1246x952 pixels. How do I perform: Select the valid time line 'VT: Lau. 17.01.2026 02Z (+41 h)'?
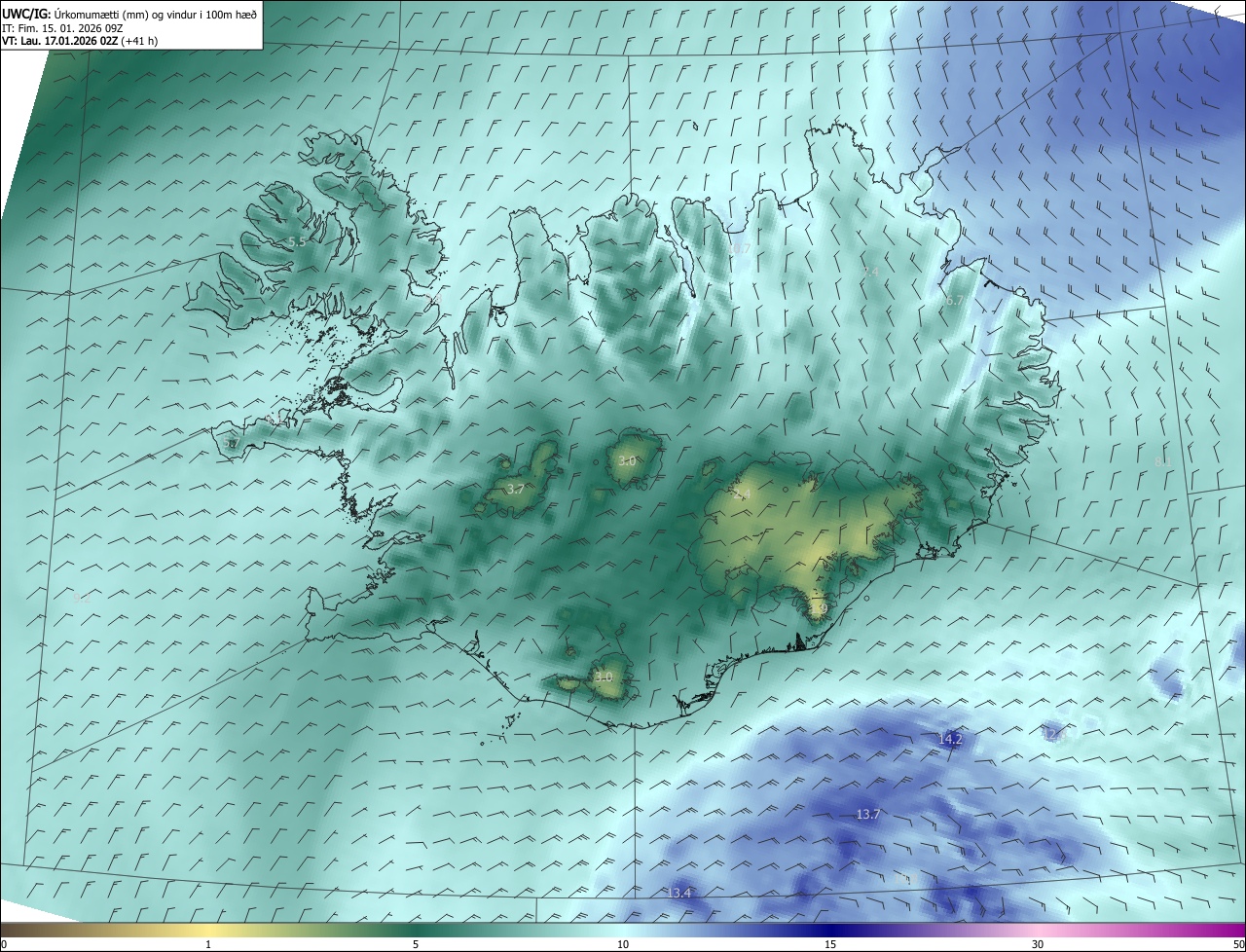(80, 41)
